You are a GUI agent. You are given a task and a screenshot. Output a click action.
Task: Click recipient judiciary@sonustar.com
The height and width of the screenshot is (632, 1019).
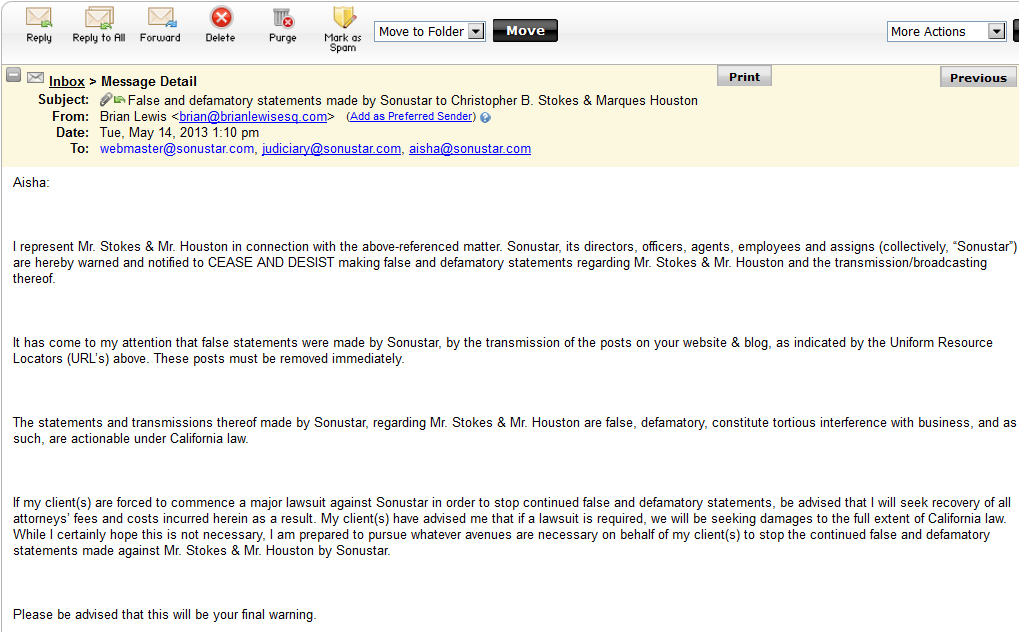331,148
